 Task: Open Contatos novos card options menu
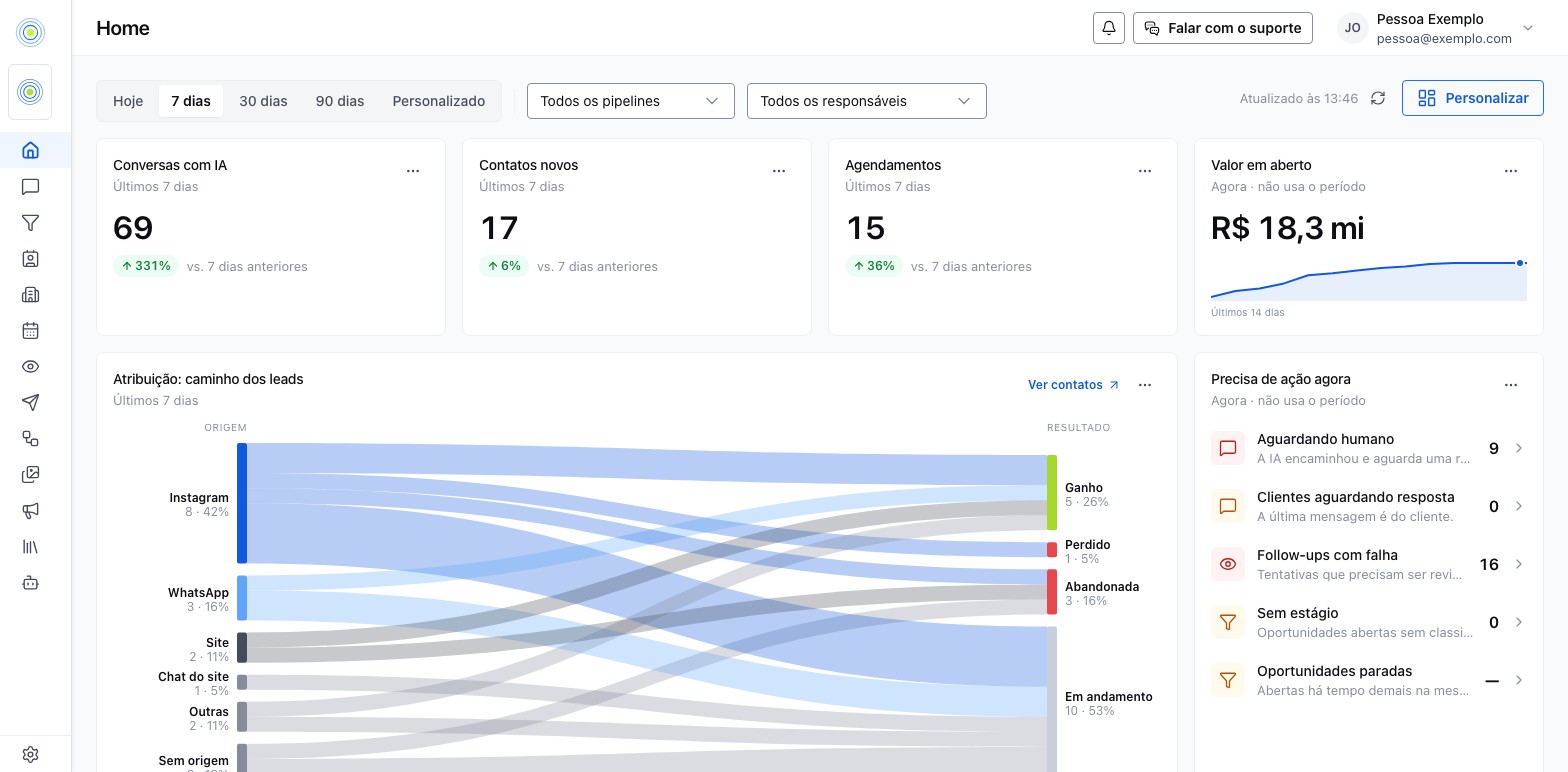click(x=779, y=171)
